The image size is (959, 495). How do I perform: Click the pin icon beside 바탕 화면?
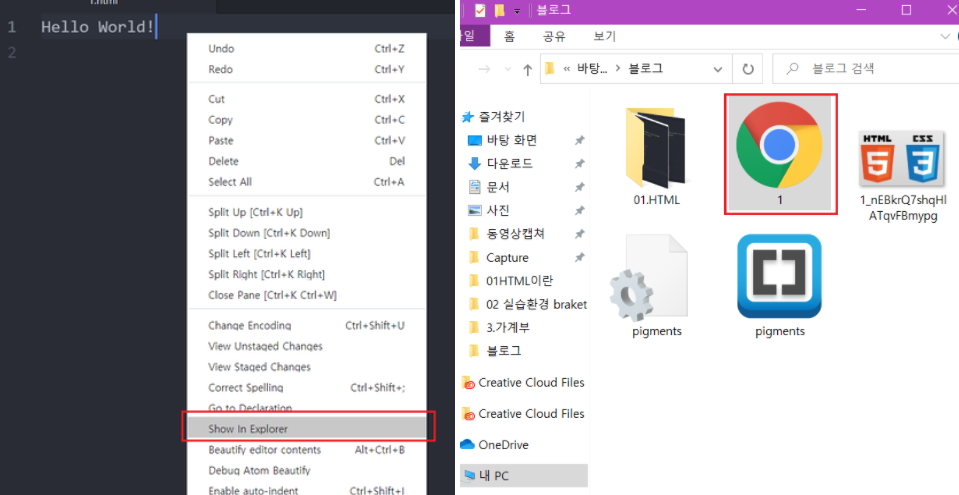pos(579,141)
